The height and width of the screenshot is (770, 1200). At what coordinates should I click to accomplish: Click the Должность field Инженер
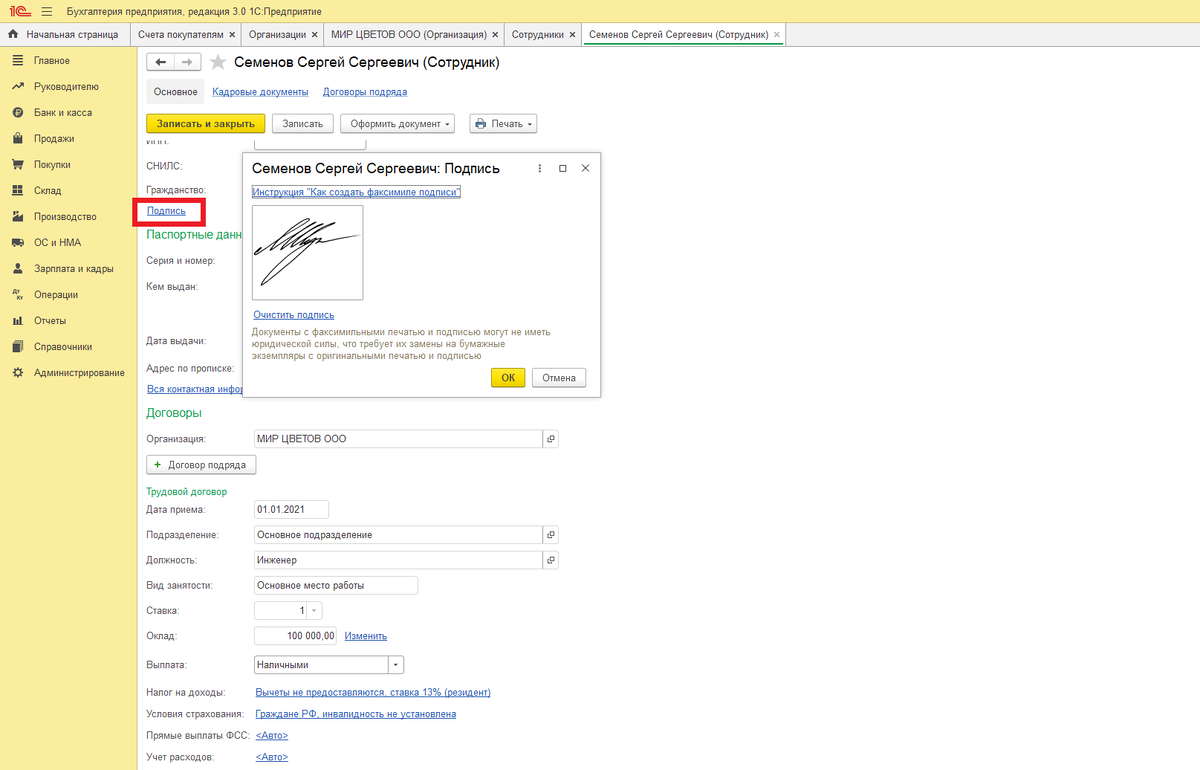click(x=398, y=560)
